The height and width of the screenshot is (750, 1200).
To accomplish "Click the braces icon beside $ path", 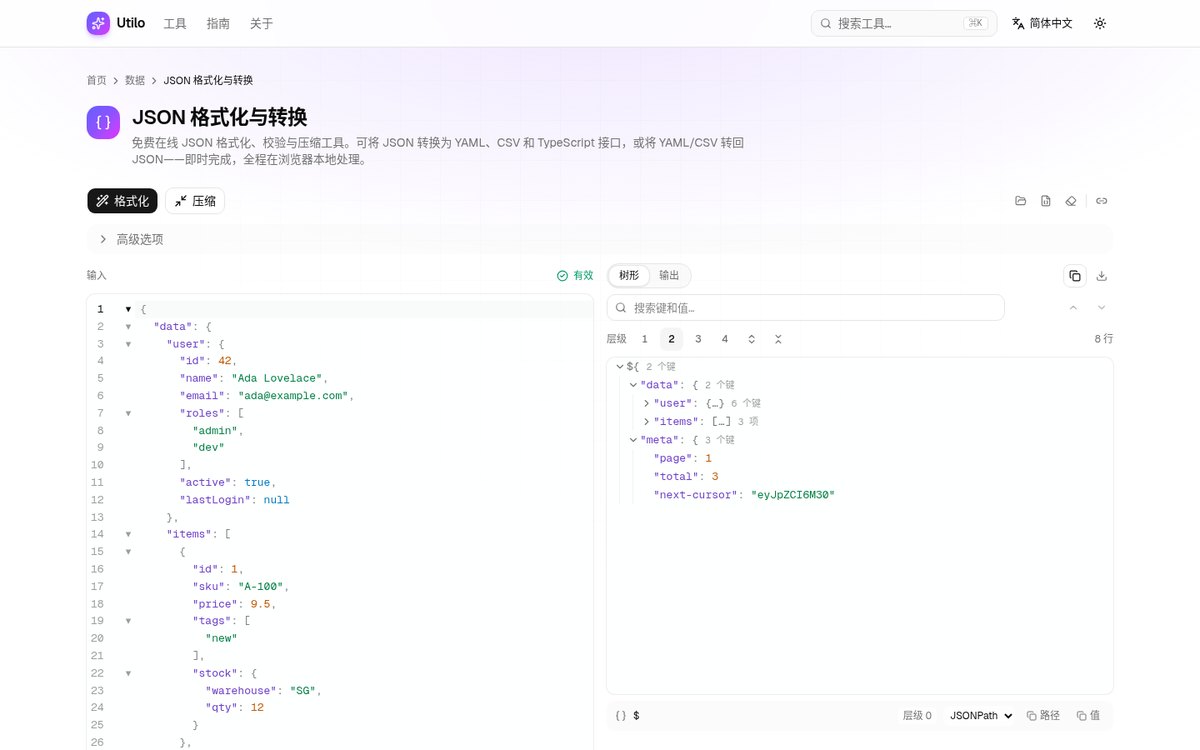I will pos(621,716).
